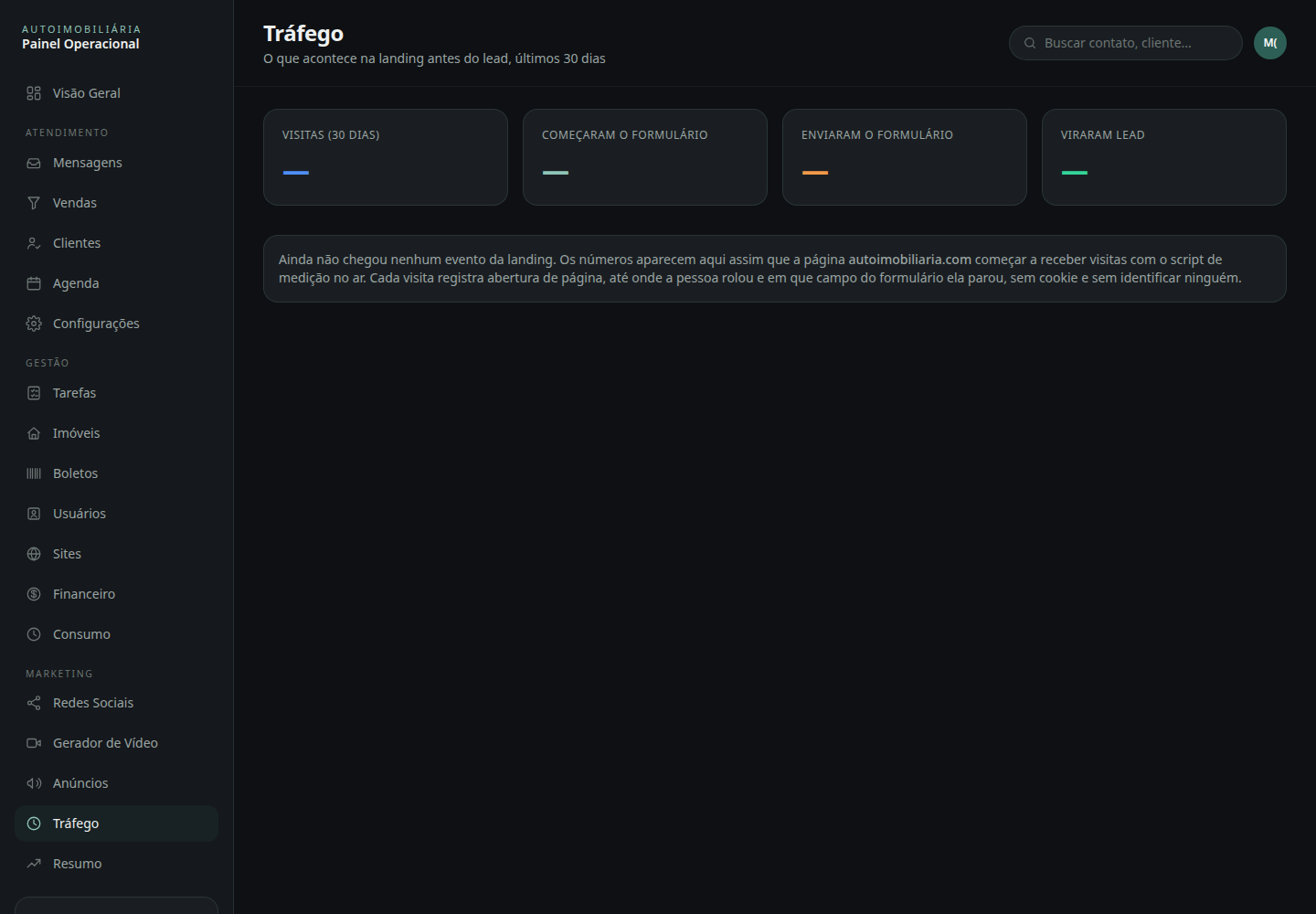1316x914 pixels.
Task: Click the MARKETING section label
Action: (59, 674)
